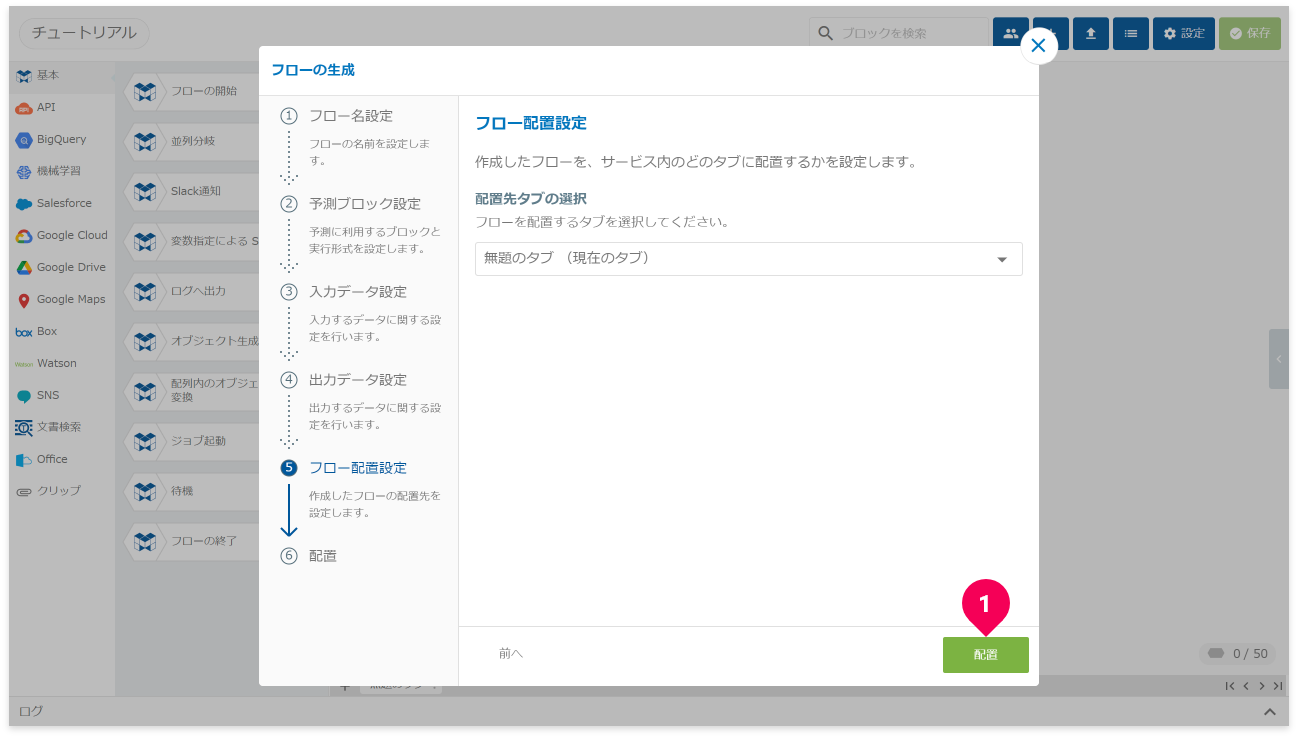Open the 基本 block category
Screen dimensions: 1298x738
click(62, 75)
